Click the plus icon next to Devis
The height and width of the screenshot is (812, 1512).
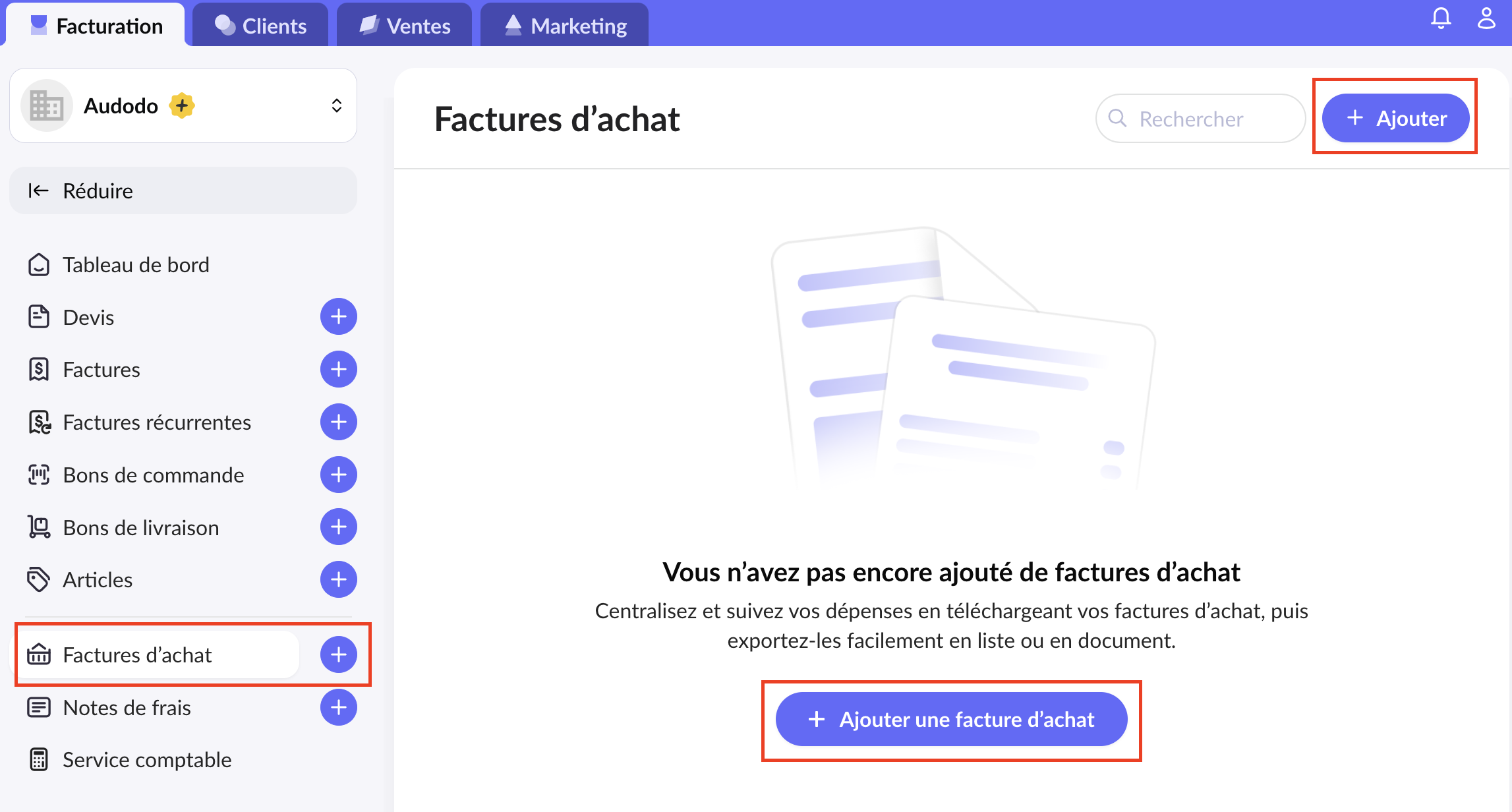[x=339, y=317]
